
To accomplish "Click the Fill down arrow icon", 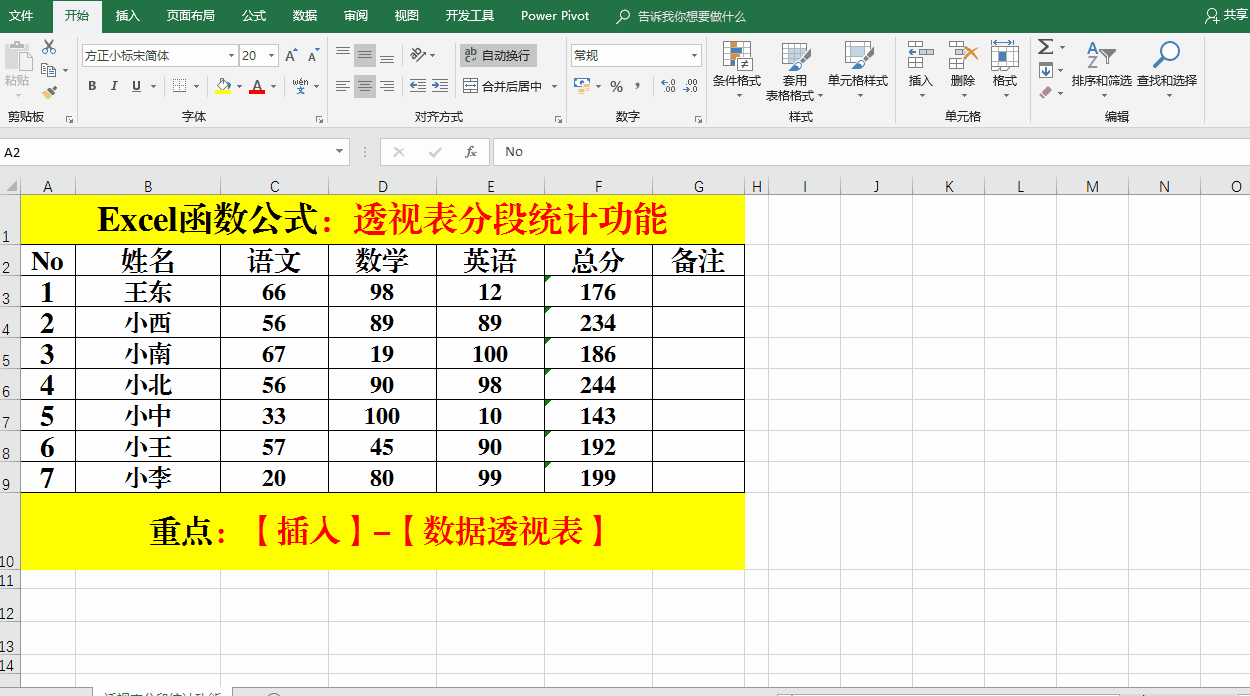I will [1045, 70].
